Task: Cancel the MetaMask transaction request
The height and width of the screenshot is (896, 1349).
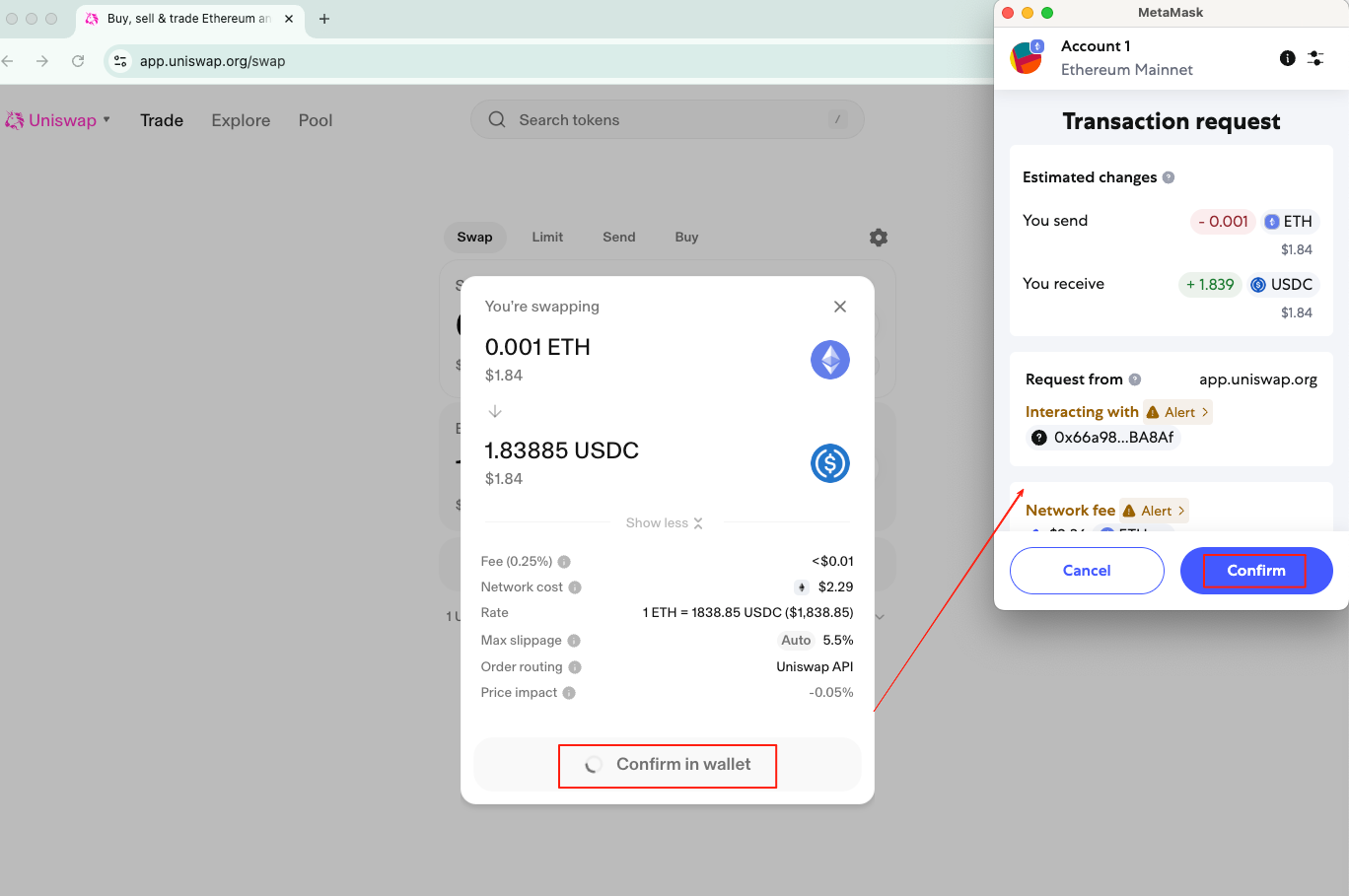Action: tap(1087, 571)
